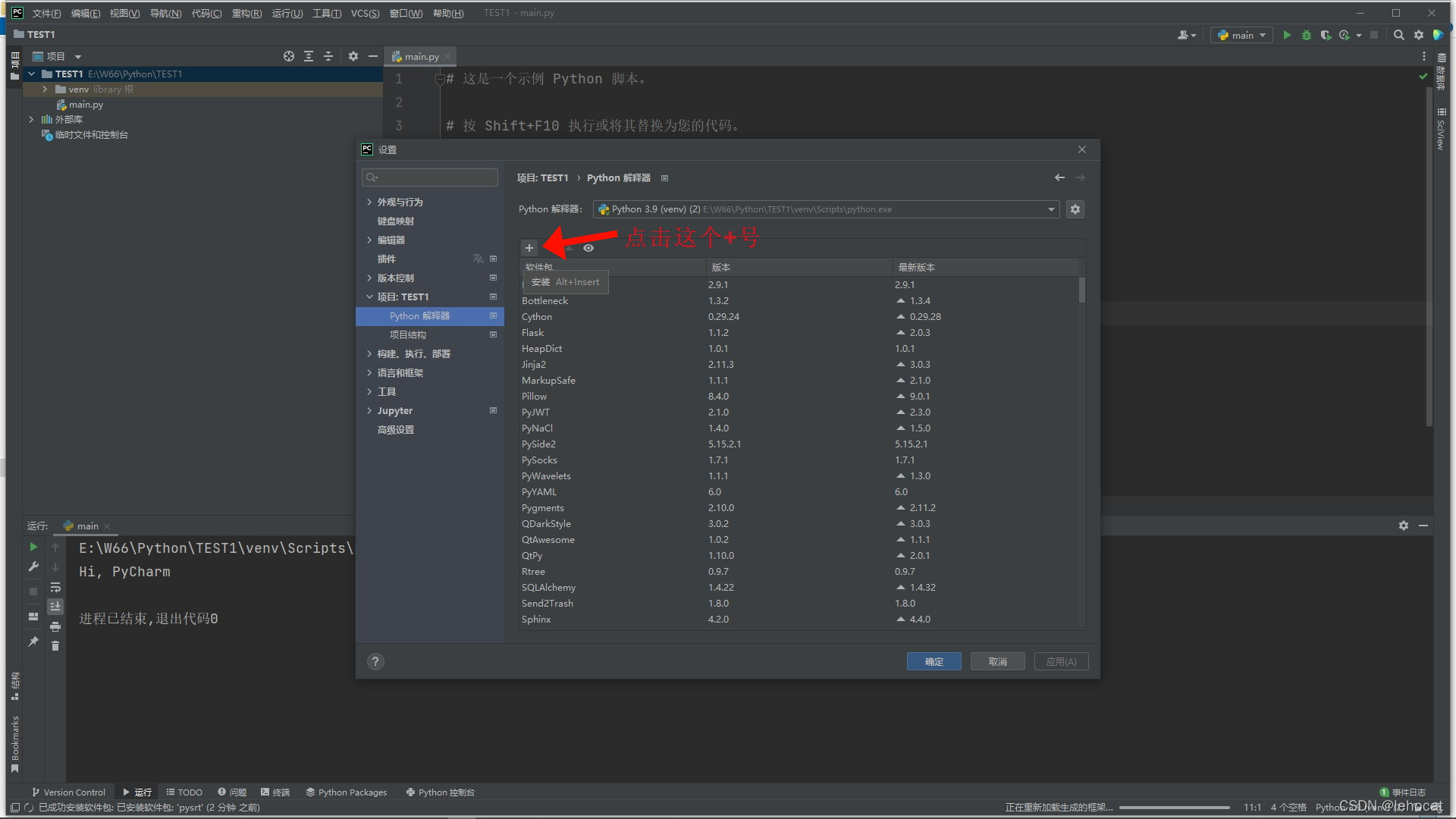Expand 版本控制 settings section
This screenshot has width=1456, height=819.
[x=369, y=278]
